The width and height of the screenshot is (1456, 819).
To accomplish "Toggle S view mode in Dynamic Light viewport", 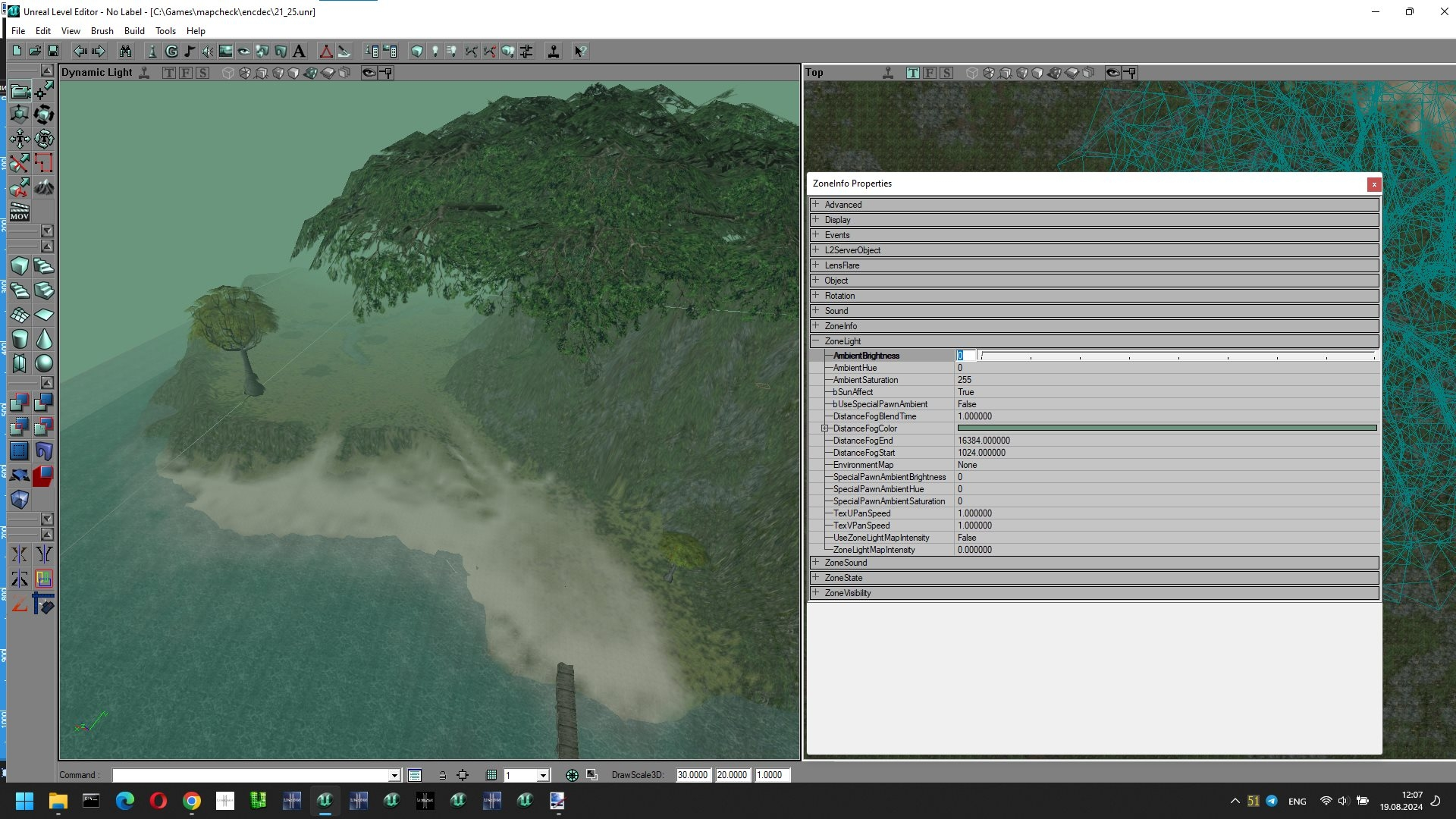I will 202,73.
